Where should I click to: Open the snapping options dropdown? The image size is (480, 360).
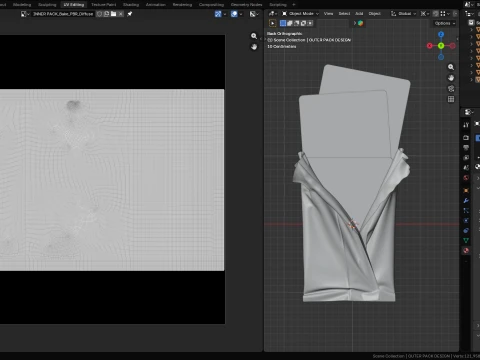[446, 14]
